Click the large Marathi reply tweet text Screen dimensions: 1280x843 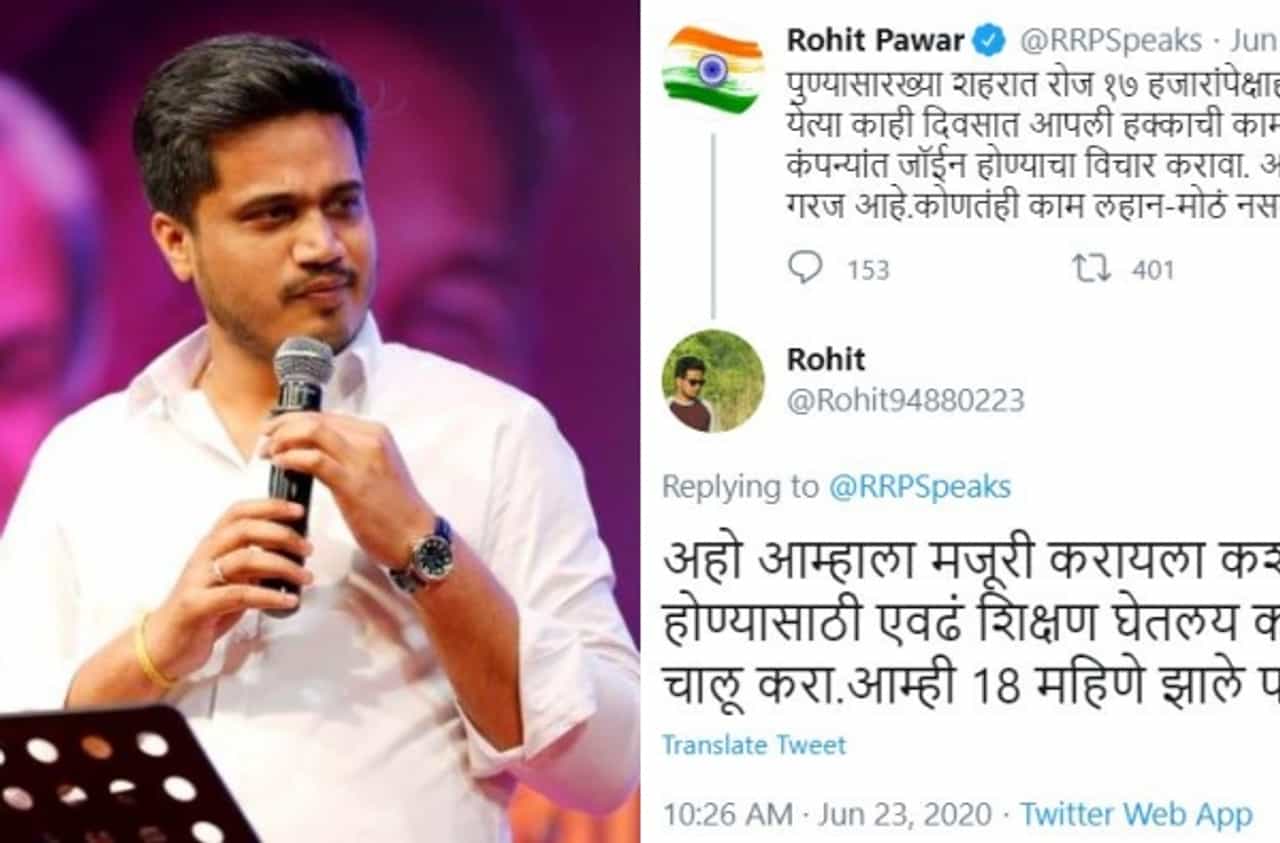click(x=971, y=623)
